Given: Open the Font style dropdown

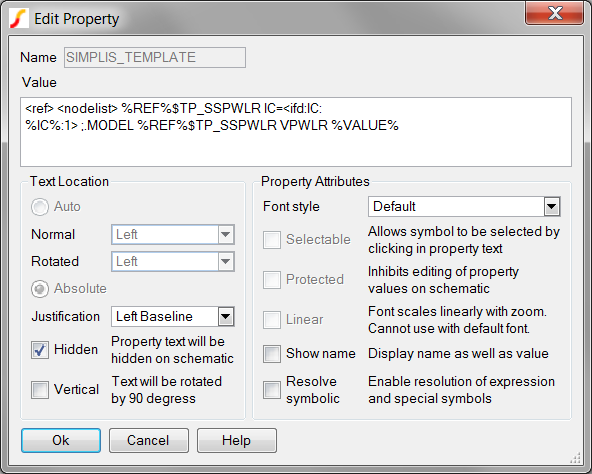Looking at the screenshot, I should [x=464, y=207].
